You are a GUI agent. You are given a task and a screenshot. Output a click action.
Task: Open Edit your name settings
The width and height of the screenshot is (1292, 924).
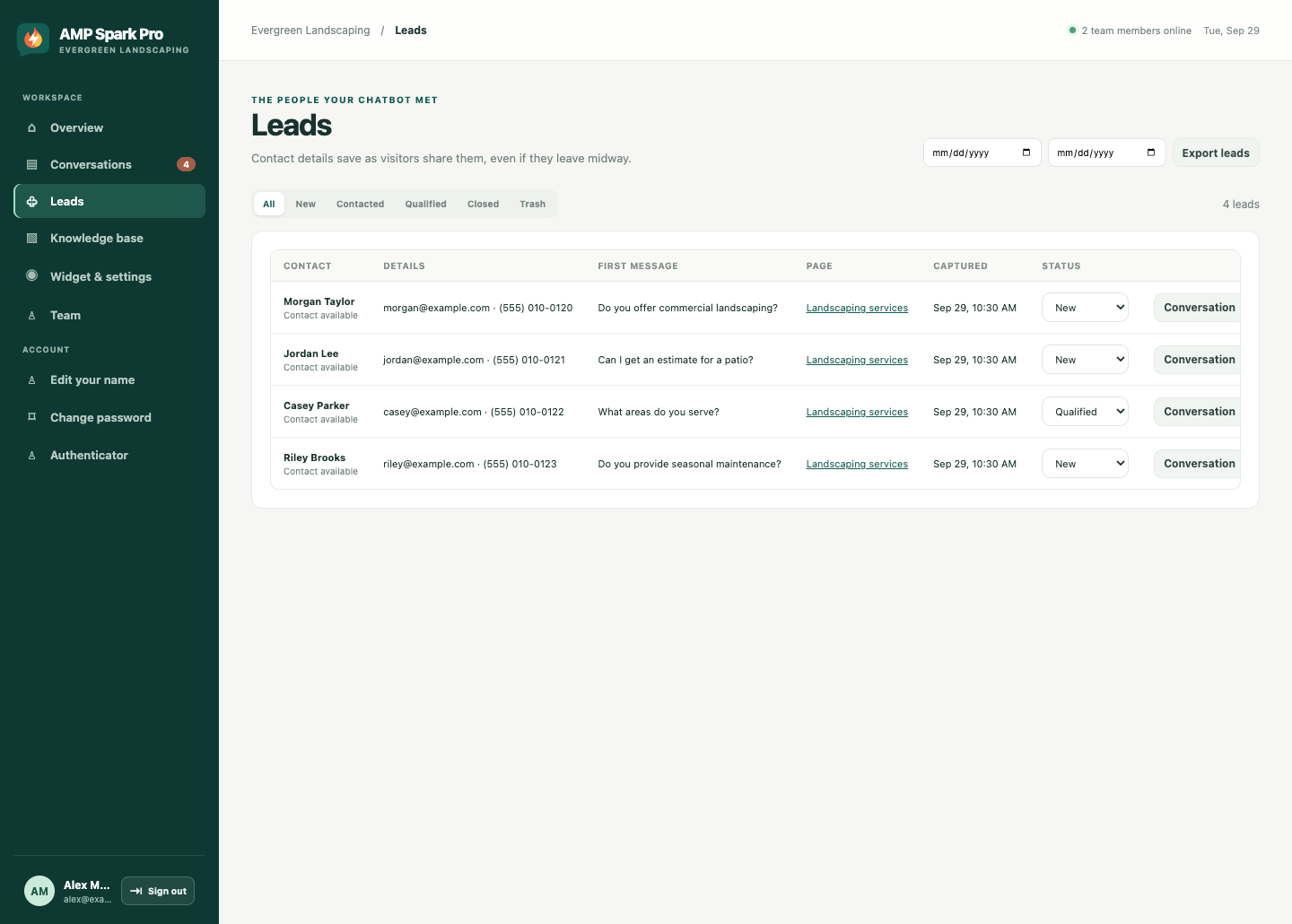click(109, 380)
